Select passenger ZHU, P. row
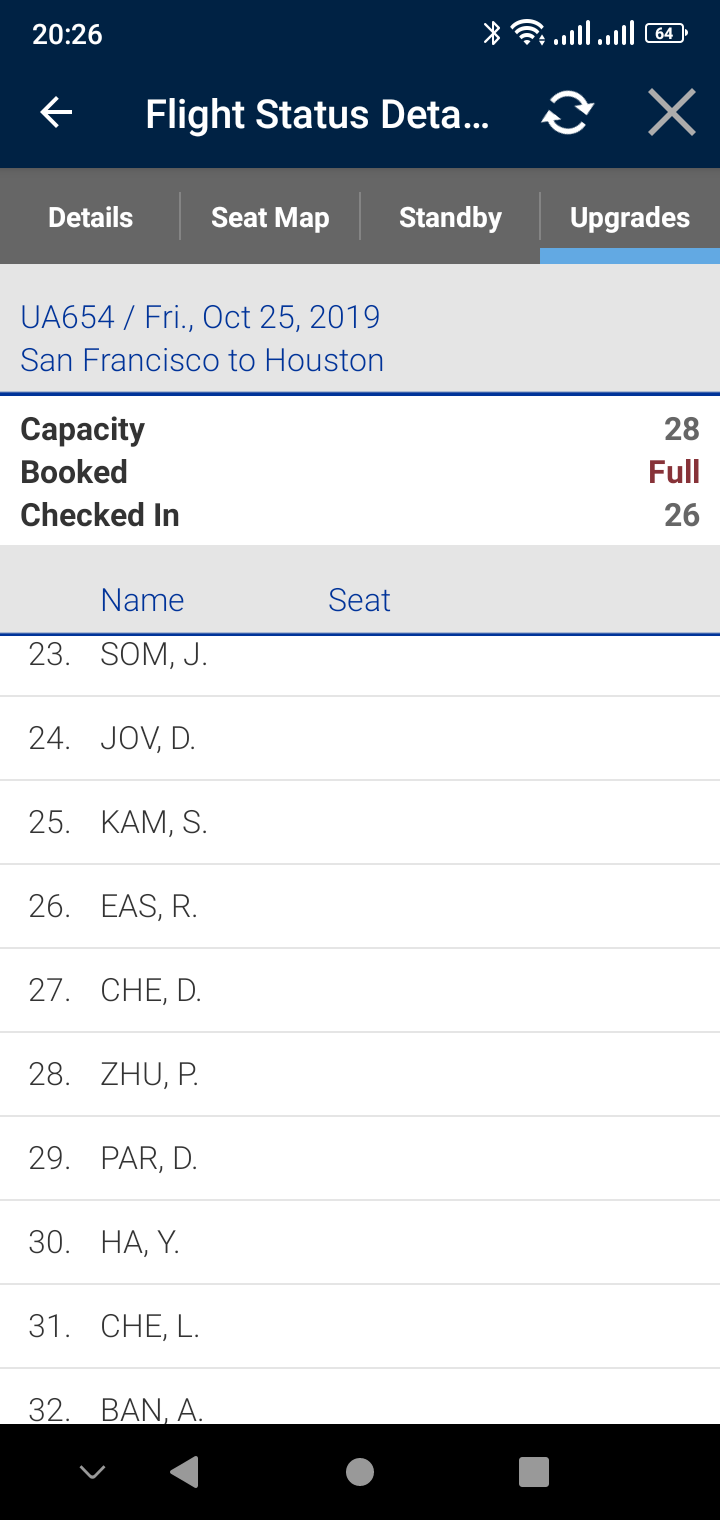The width and height of the screenshot is (720, 1520). coord(360,1075)
